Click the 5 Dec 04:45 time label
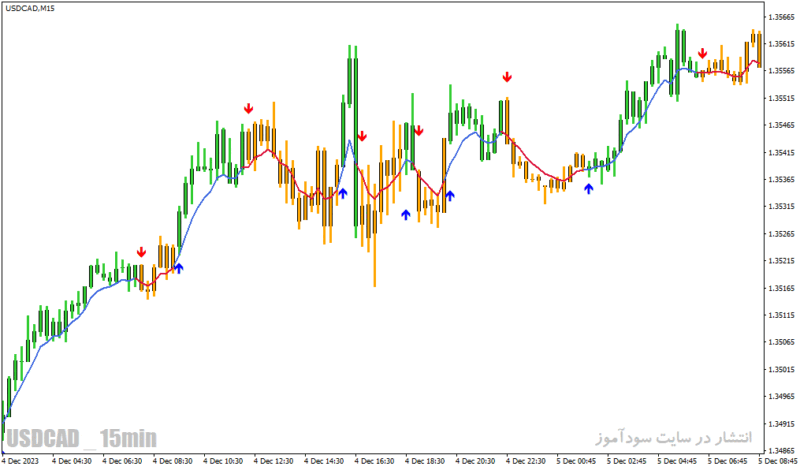The width and height of the screenshot is (800, 470). coord(677,461)
